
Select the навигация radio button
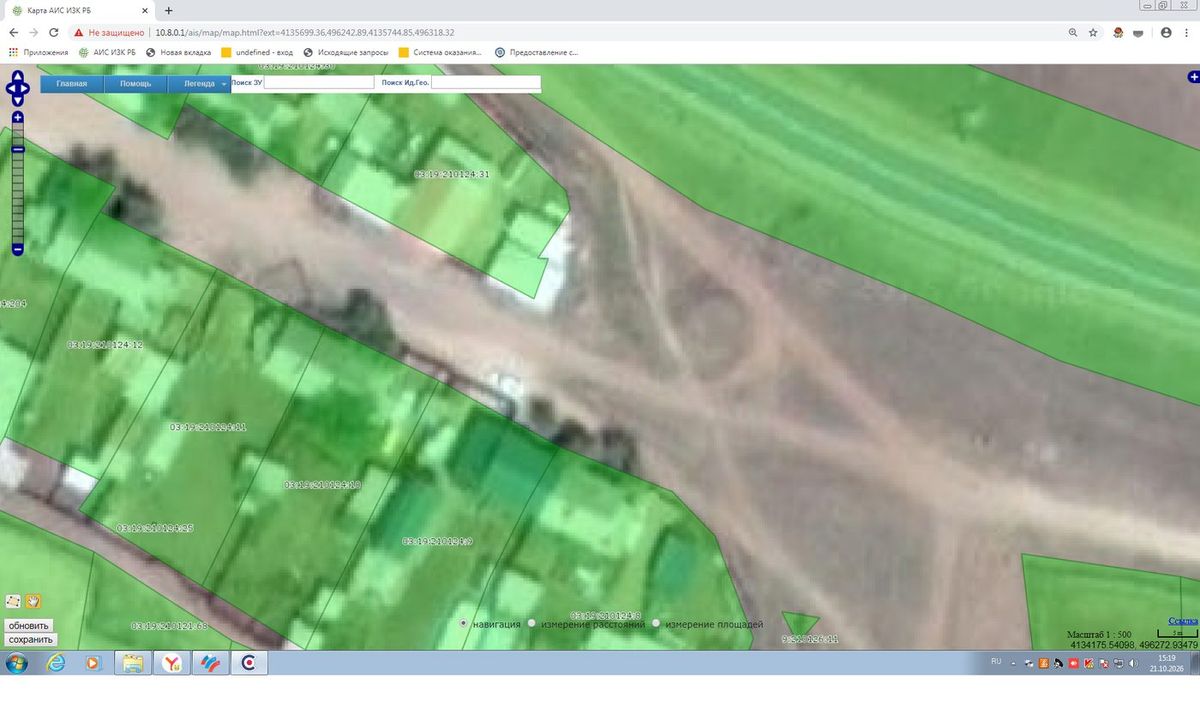coord(463,623)
